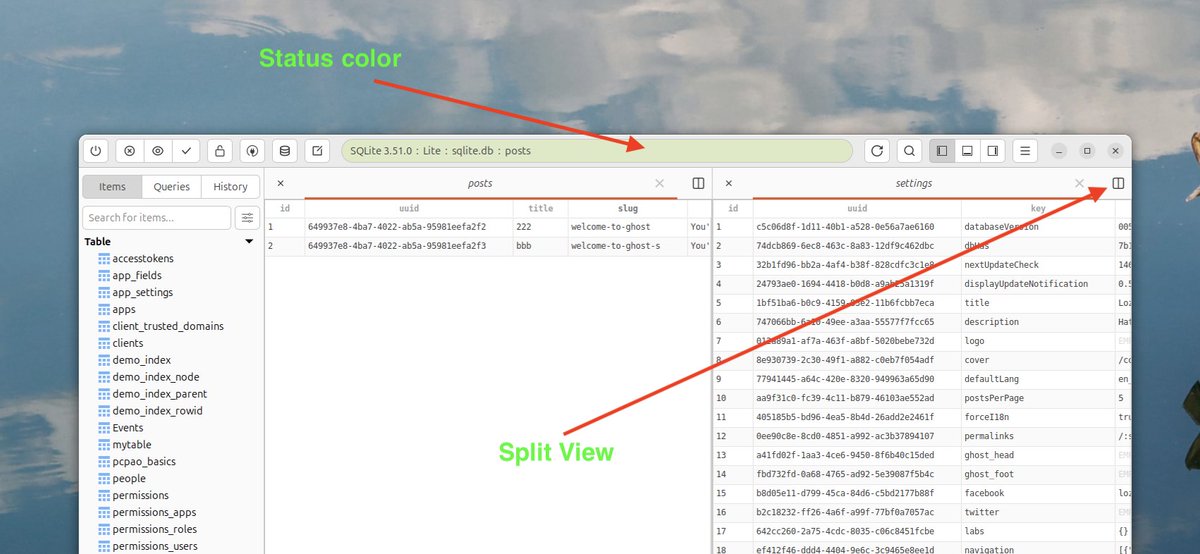
Task: Select the displayUpdateNotification key cell
Action: click(1038, 284)
